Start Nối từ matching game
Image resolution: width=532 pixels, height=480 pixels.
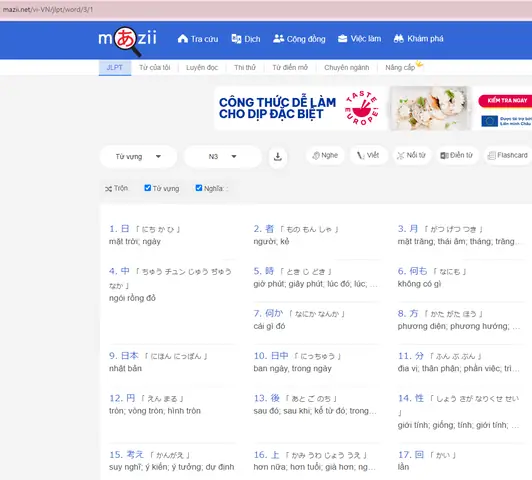point(411,155)
